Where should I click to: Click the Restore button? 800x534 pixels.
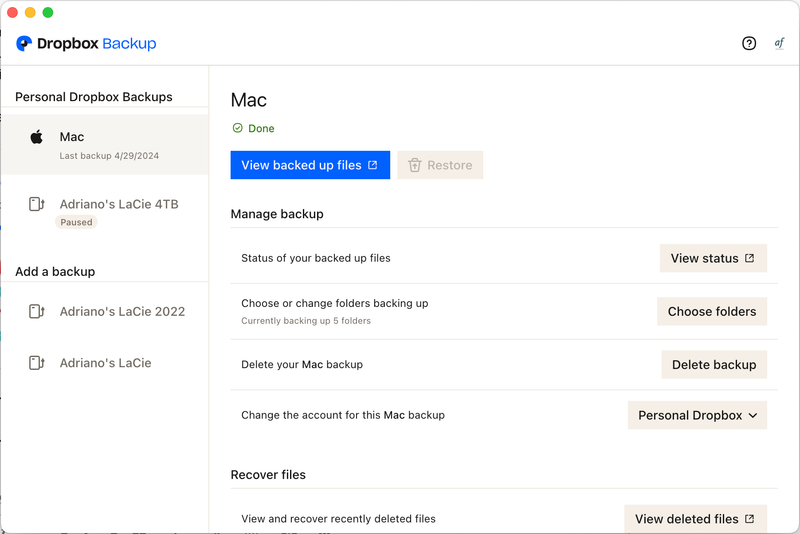pyautogui.click(x=440, y=165)
